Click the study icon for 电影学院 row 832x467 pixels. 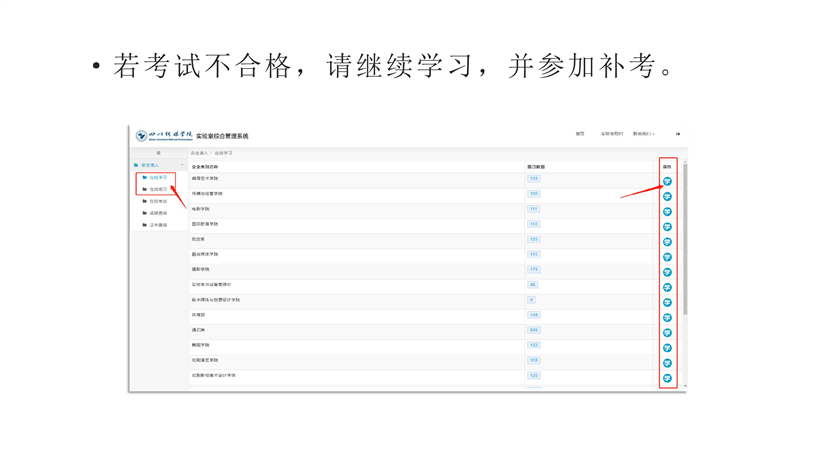coord(667,211)
